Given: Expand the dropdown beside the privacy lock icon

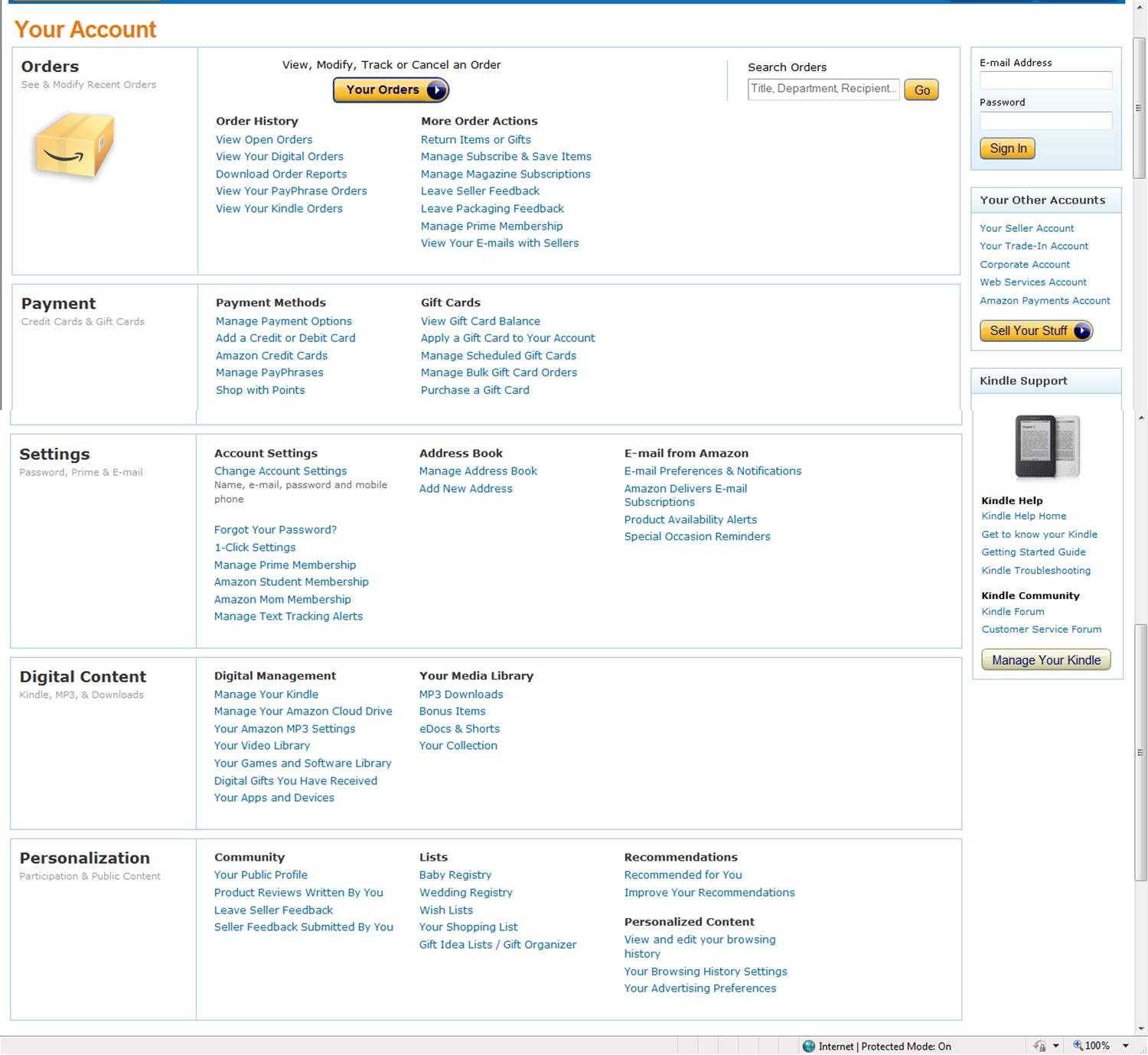Looking at the screenshot, I should [1056, 1046].
